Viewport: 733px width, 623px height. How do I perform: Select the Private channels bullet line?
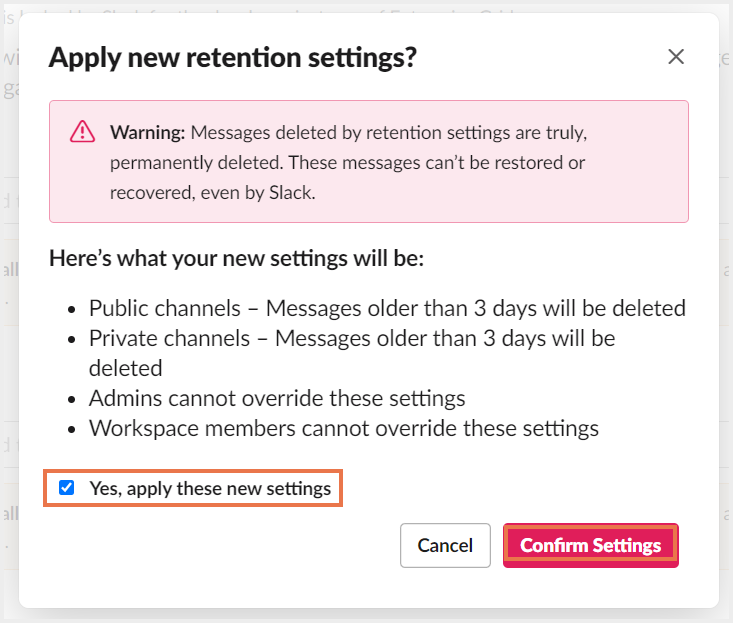click(352, 338)
